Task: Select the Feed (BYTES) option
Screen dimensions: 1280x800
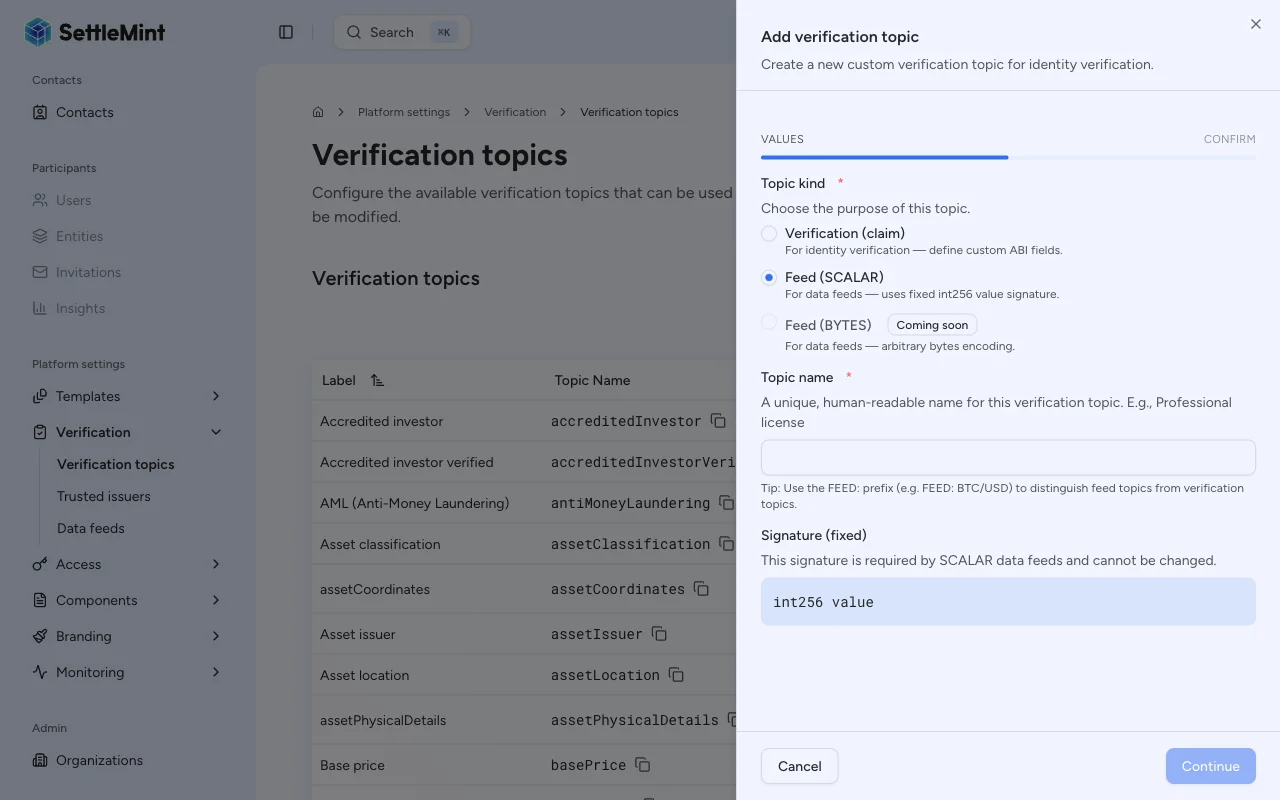Action: tap(769, 324)
